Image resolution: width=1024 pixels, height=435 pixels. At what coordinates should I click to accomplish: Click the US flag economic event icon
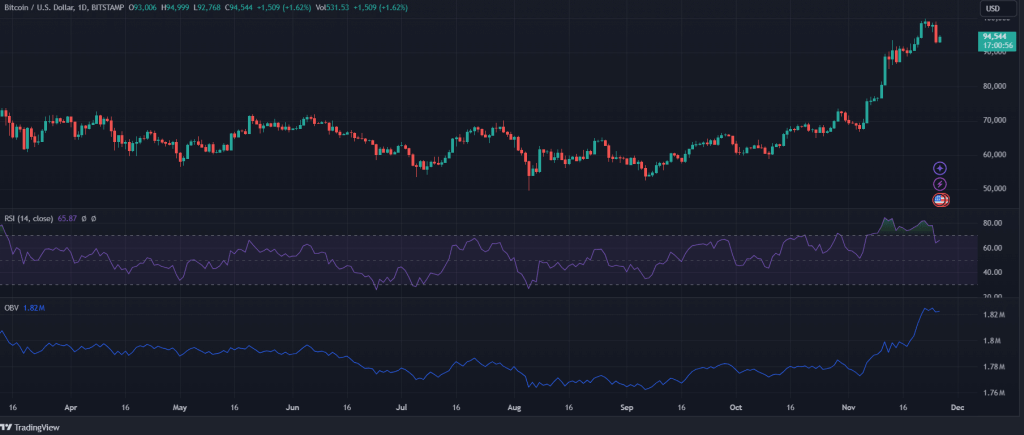(x=940, y=200)
